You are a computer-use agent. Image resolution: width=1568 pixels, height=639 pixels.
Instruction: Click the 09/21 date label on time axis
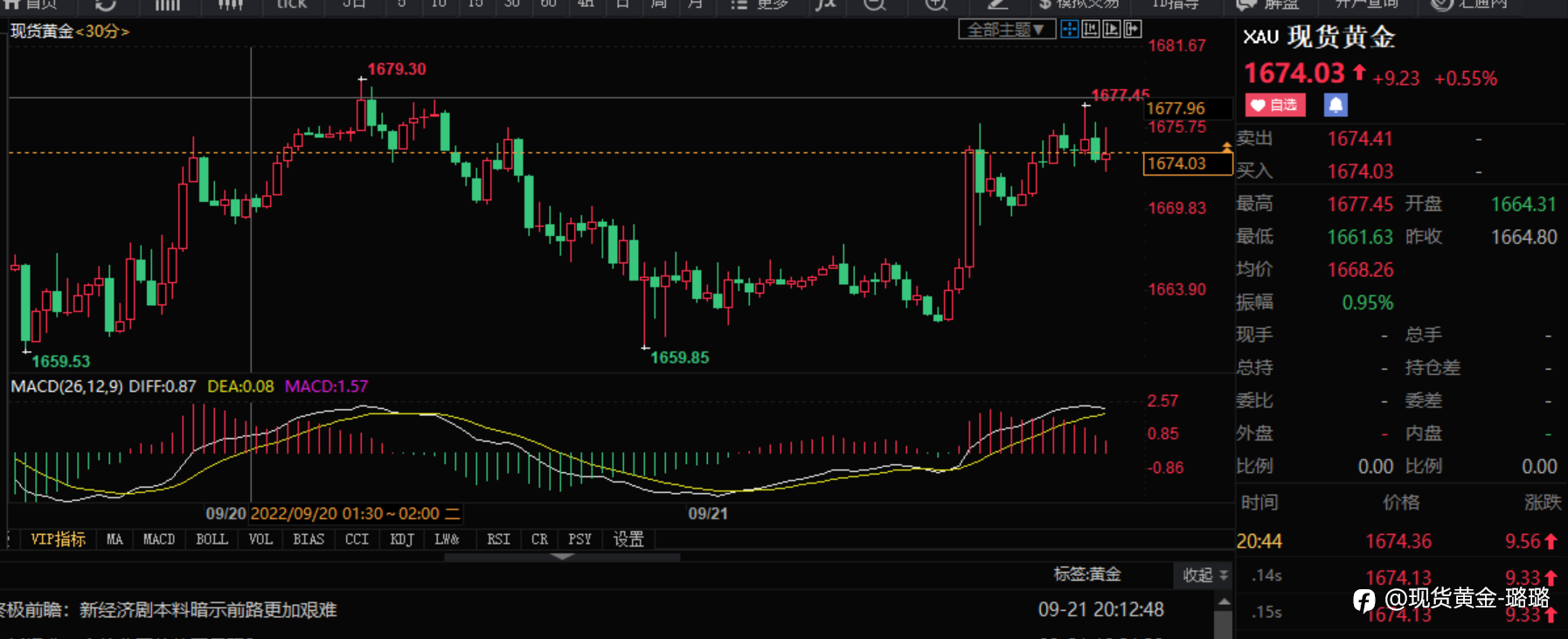point(708,513)
